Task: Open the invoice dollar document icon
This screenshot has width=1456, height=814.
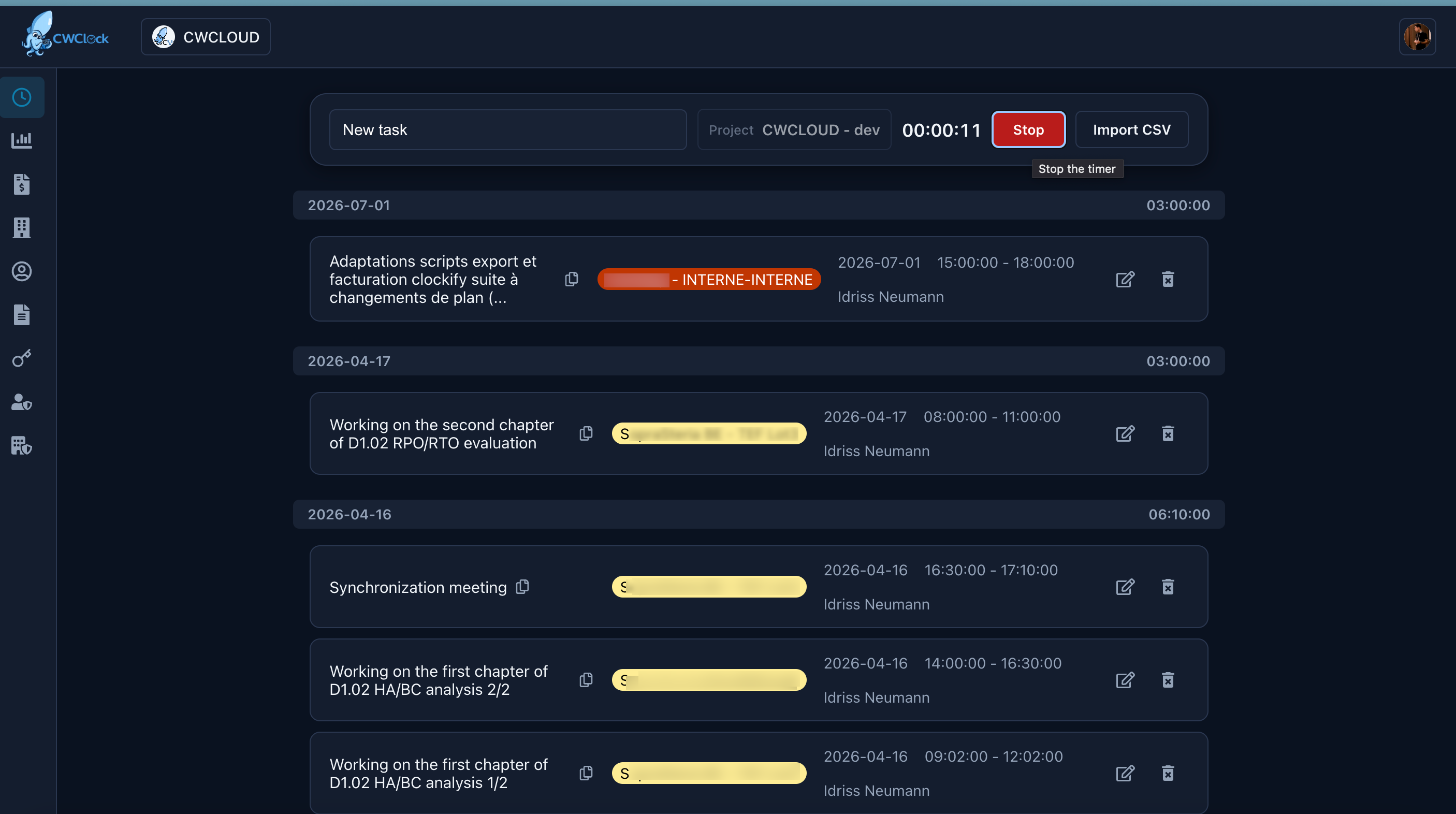Action: point(21,184)
